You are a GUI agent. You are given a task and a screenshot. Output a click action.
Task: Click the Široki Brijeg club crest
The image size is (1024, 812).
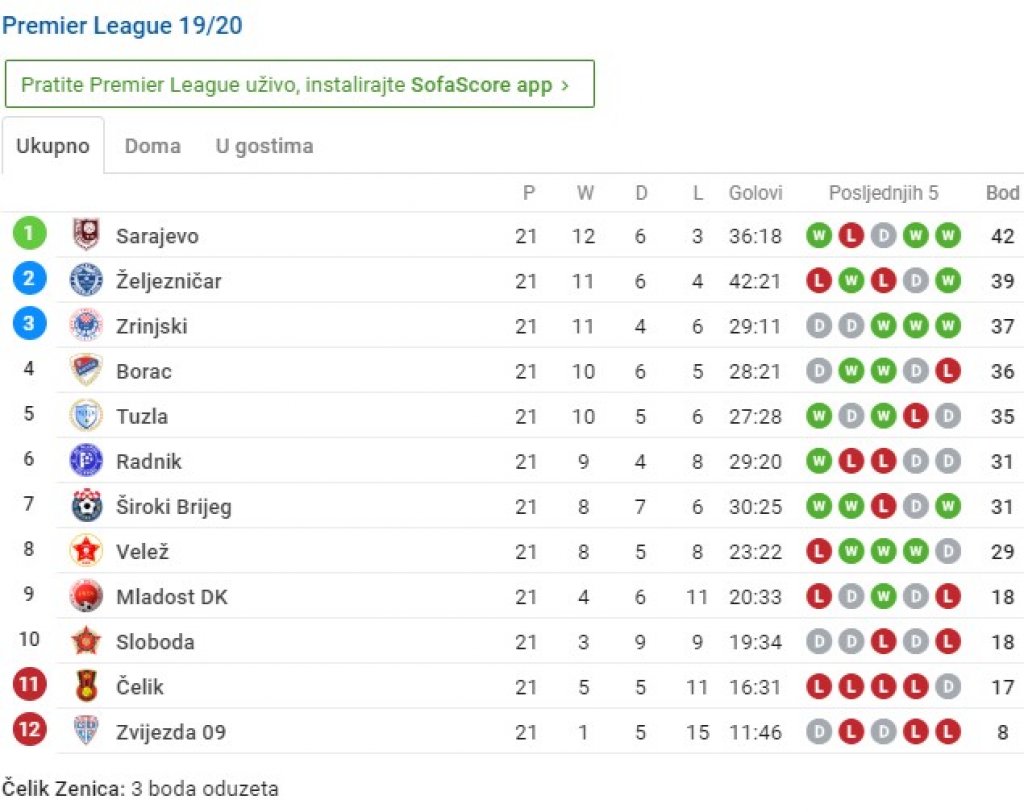coord(86,505)
